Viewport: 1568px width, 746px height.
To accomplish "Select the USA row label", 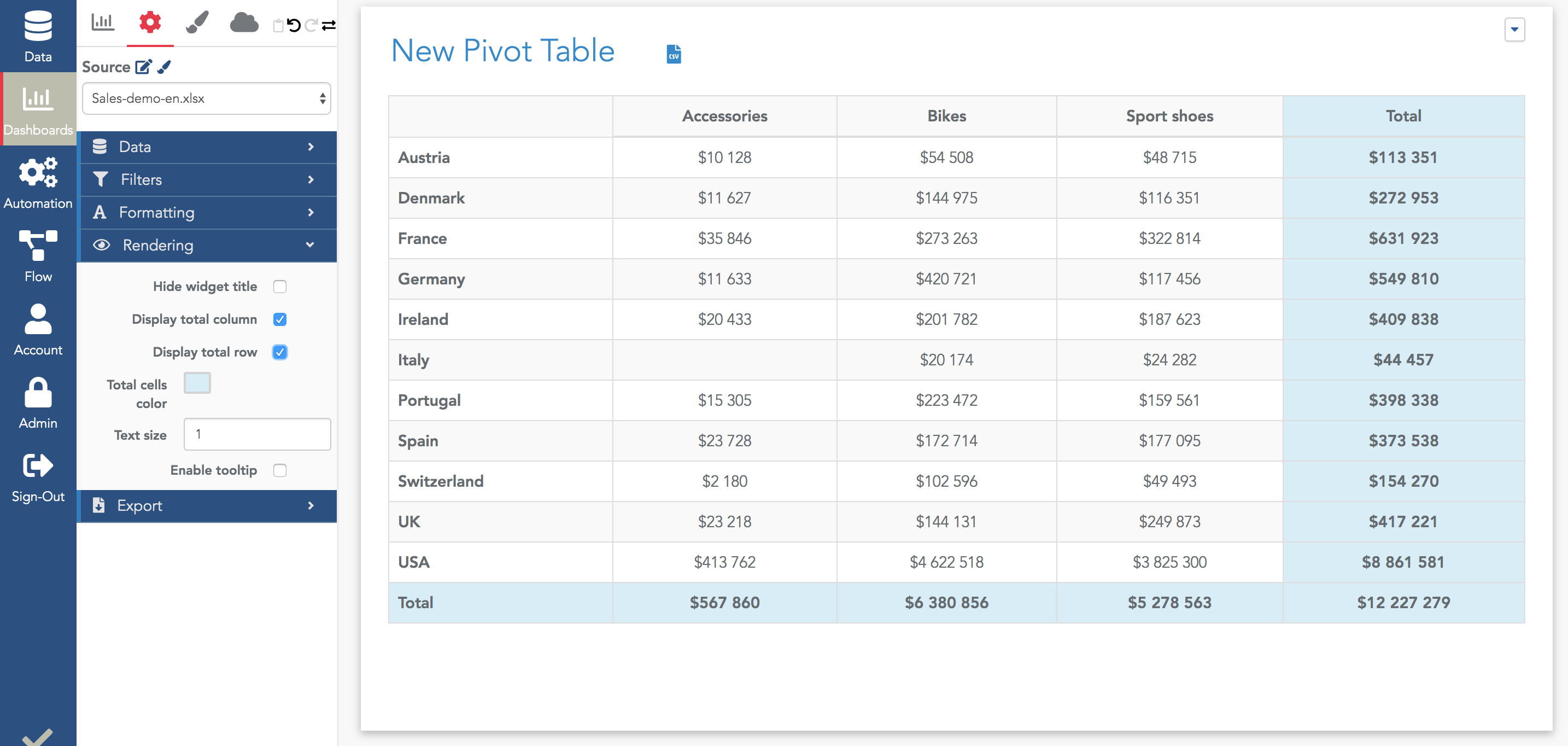I will tap(414, 562).
